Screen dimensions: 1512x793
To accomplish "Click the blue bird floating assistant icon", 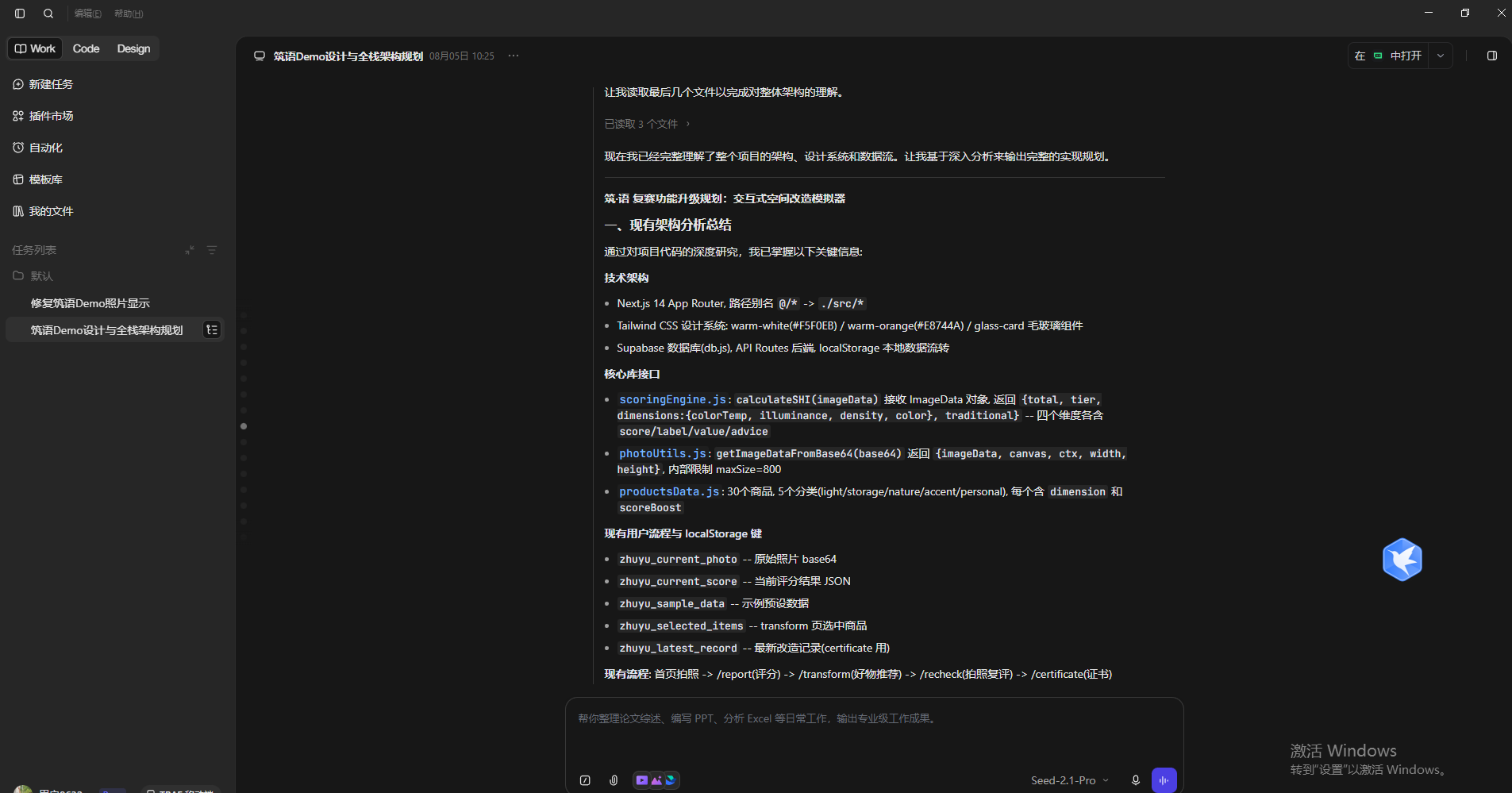I will [1402, 560].
